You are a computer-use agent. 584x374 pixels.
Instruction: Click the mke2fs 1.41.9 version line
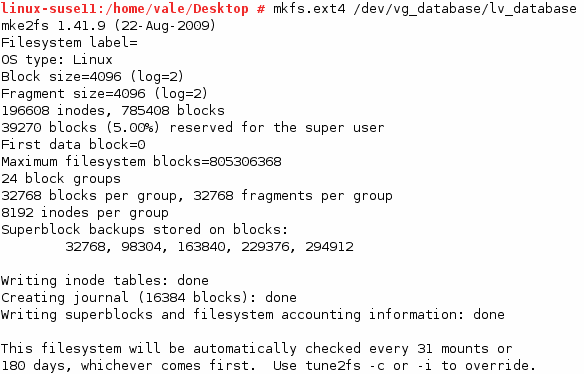[108, 26]
